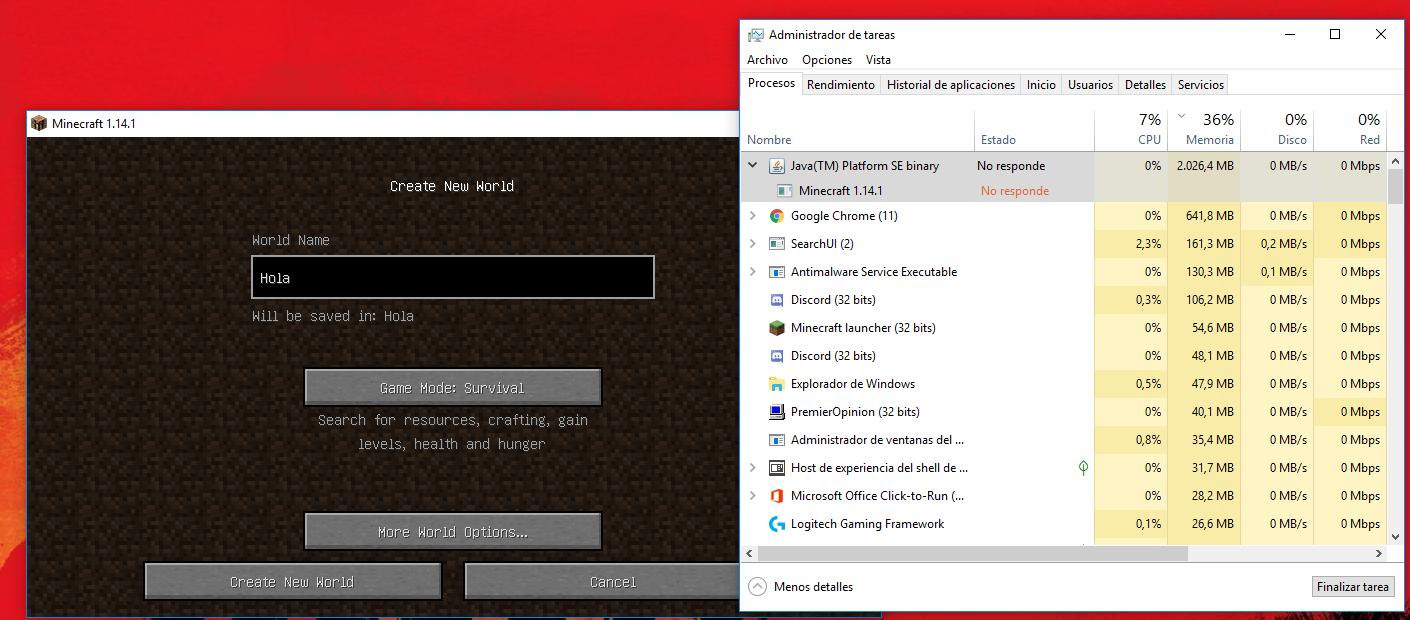1410x620 pixels.
Task: Click the Google Chrome process icon
Action: coord(777,216)
